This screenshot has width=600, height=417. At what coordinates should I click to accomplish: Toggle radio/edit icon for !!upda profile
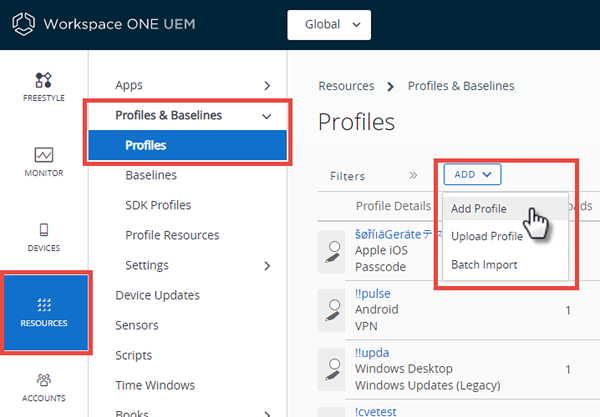click(332, 369)
